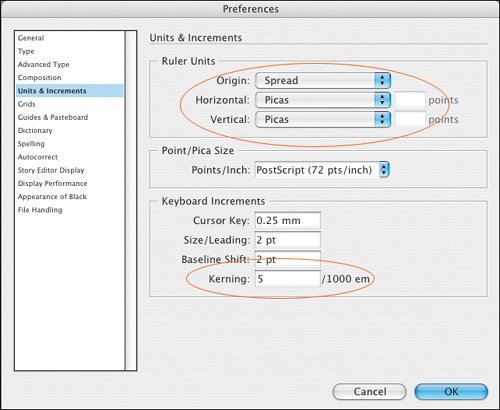The image size is (500, 410).
Task: Choose Dictionary preferences category
Action: 35,131
